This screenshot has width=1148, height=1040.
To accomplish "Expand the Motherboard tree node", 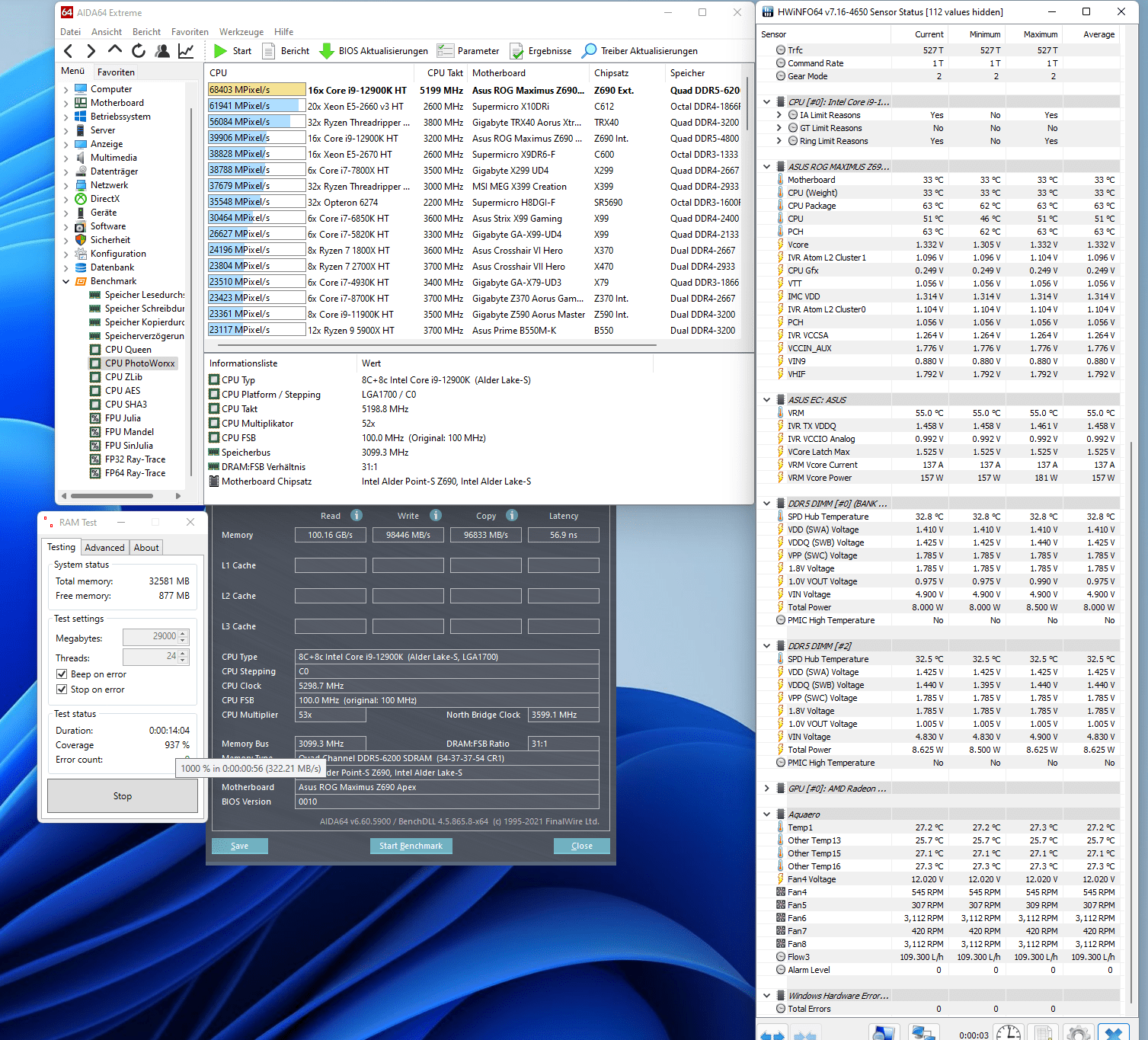I will (66, 103).
